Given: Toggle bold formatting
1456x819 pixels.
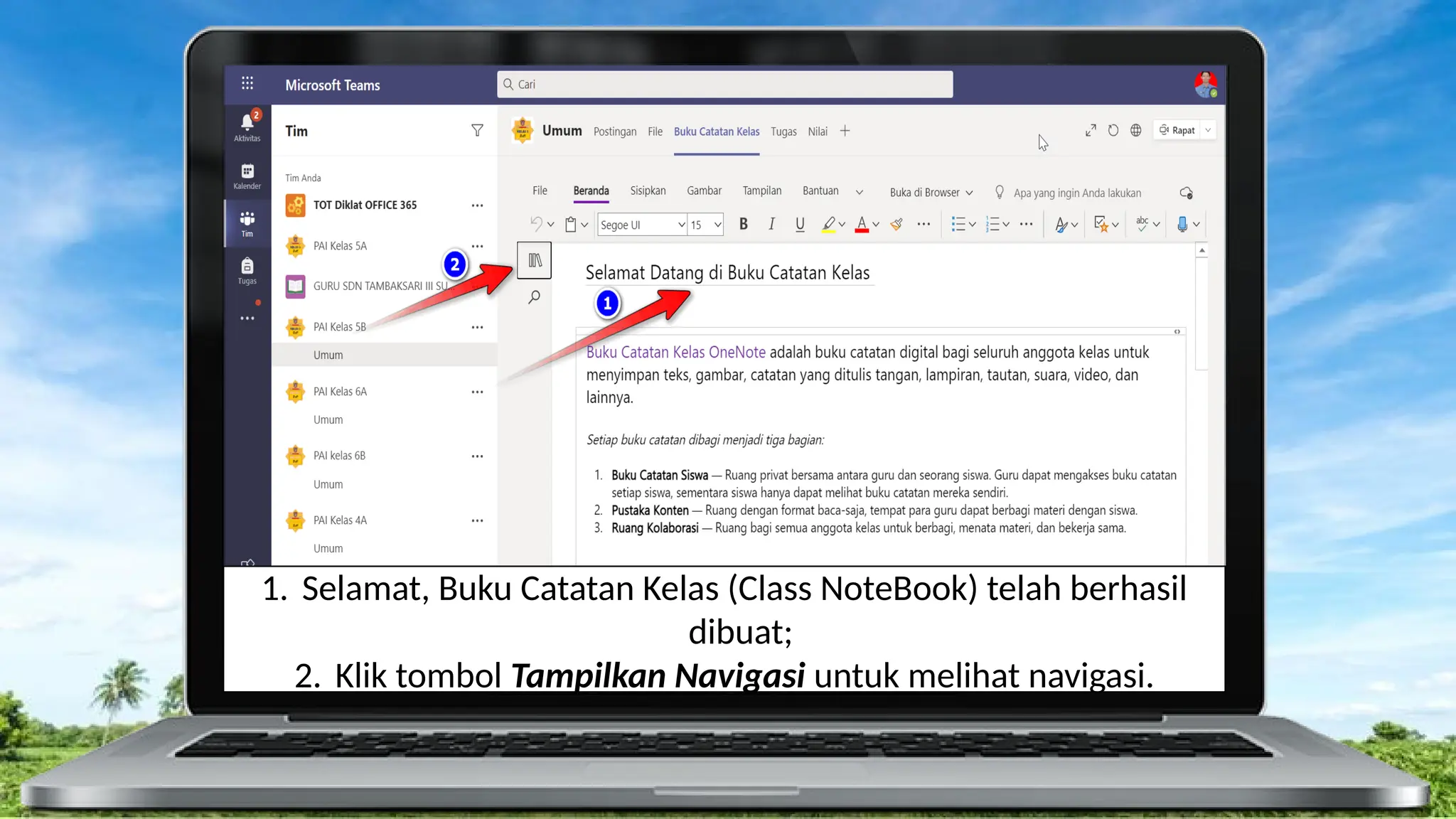Looking at the screenshot, I should (x=744, y=224).
